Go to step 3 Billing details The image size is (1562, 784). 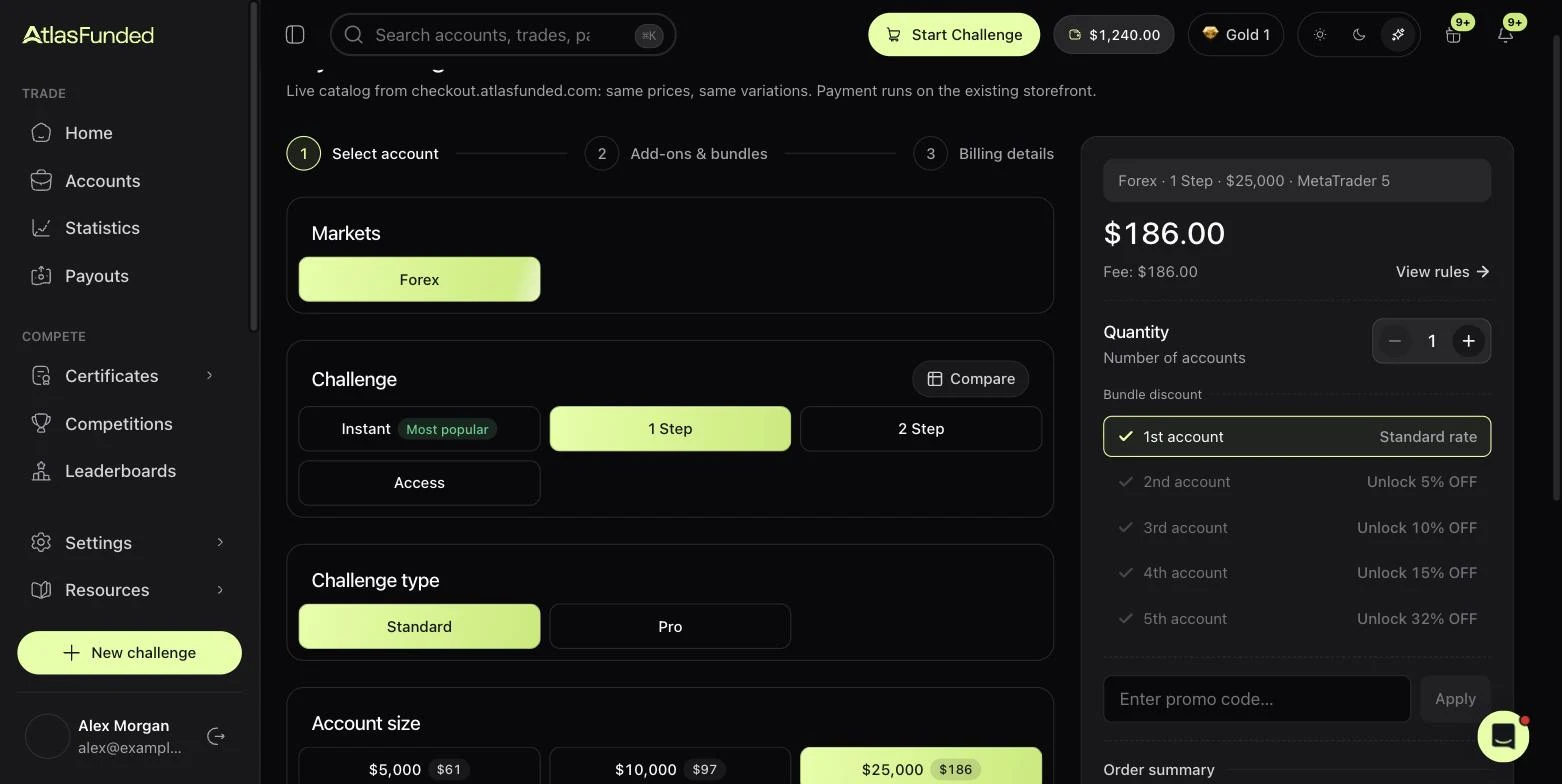tap(983, 154)
